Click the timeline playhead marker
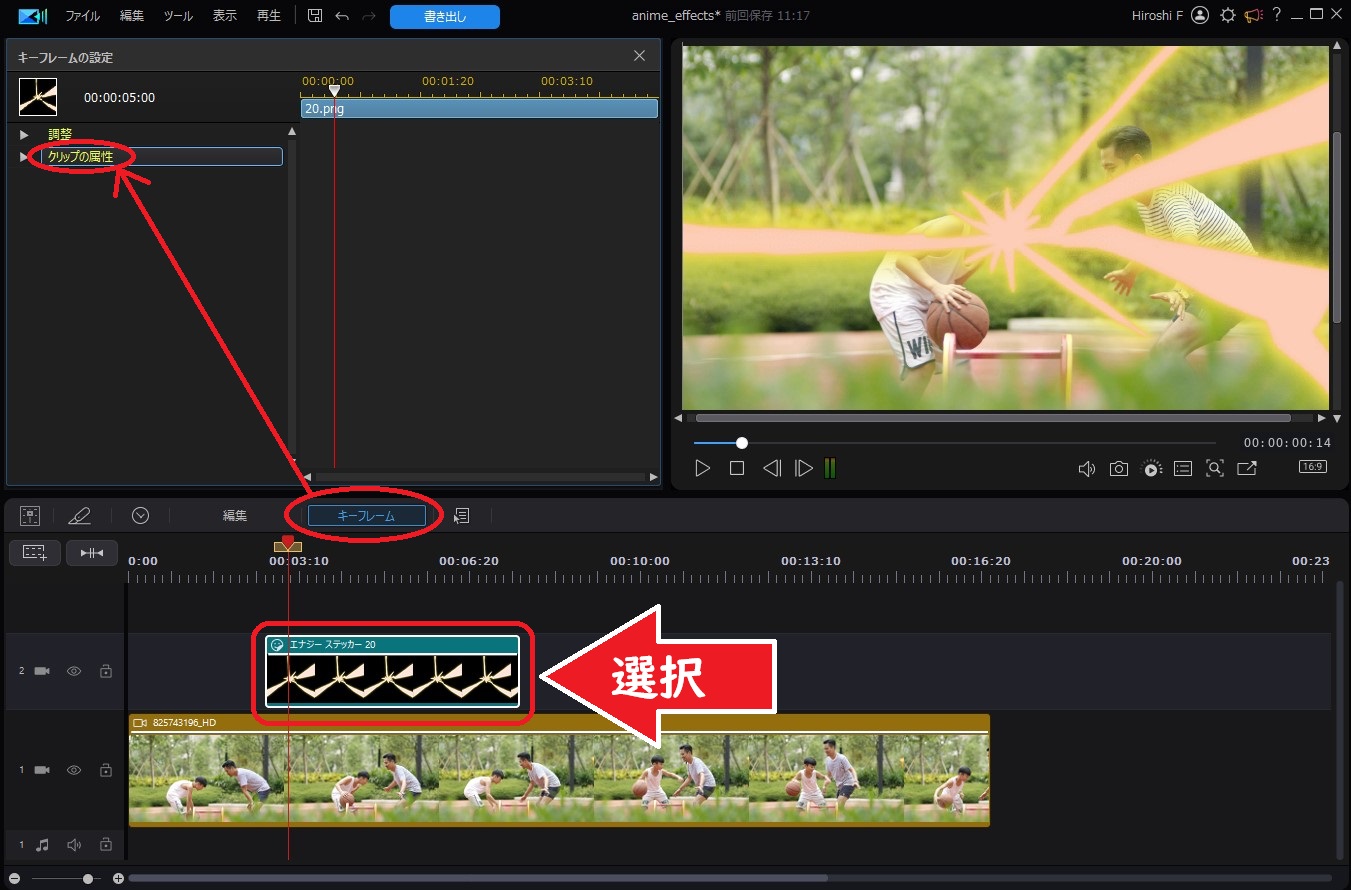 [288, 543]
